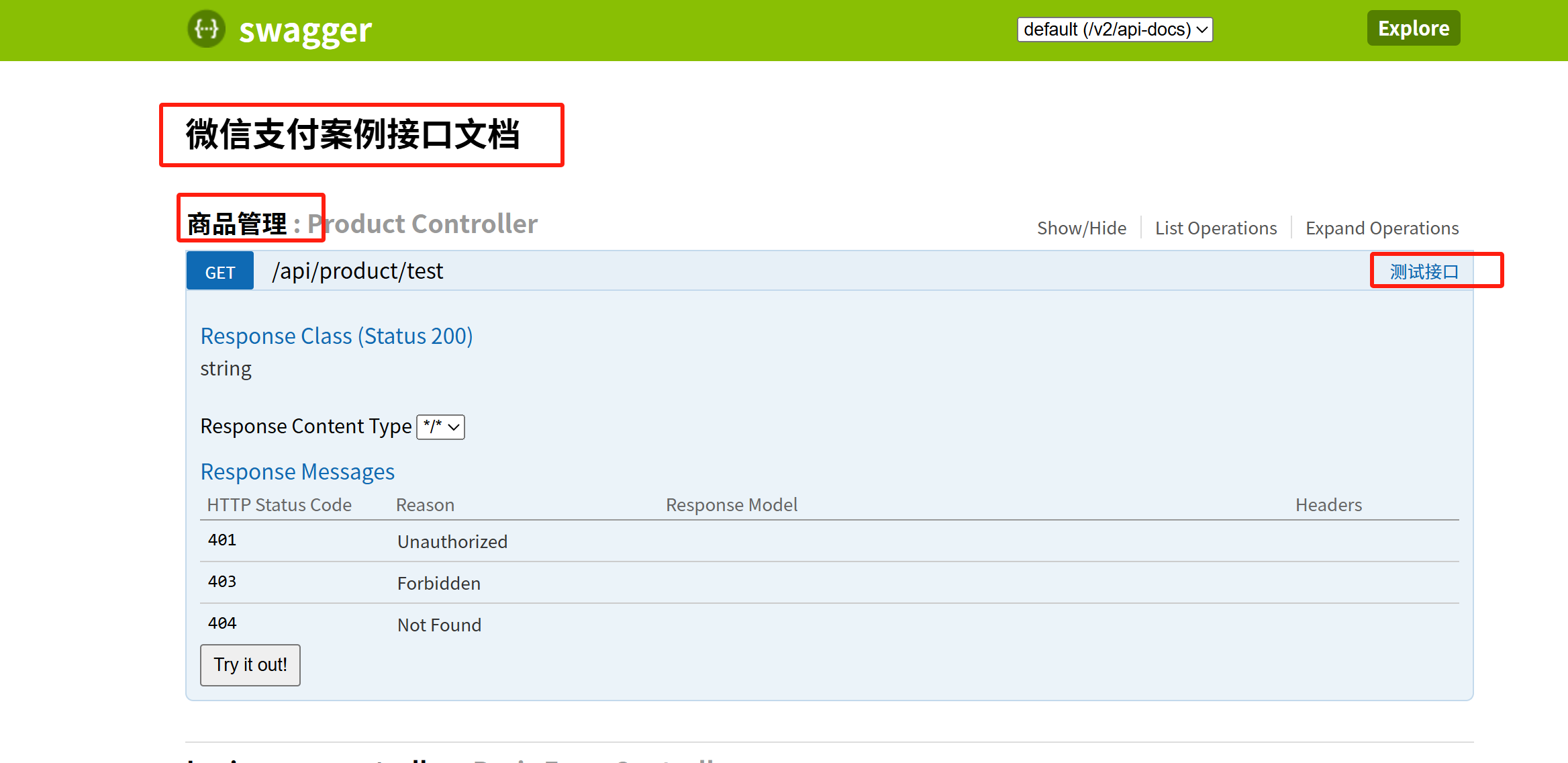Open the default /v2/api-docs dropdown
Screen dimensions: 1568x763
click(x=1115, y=30)
